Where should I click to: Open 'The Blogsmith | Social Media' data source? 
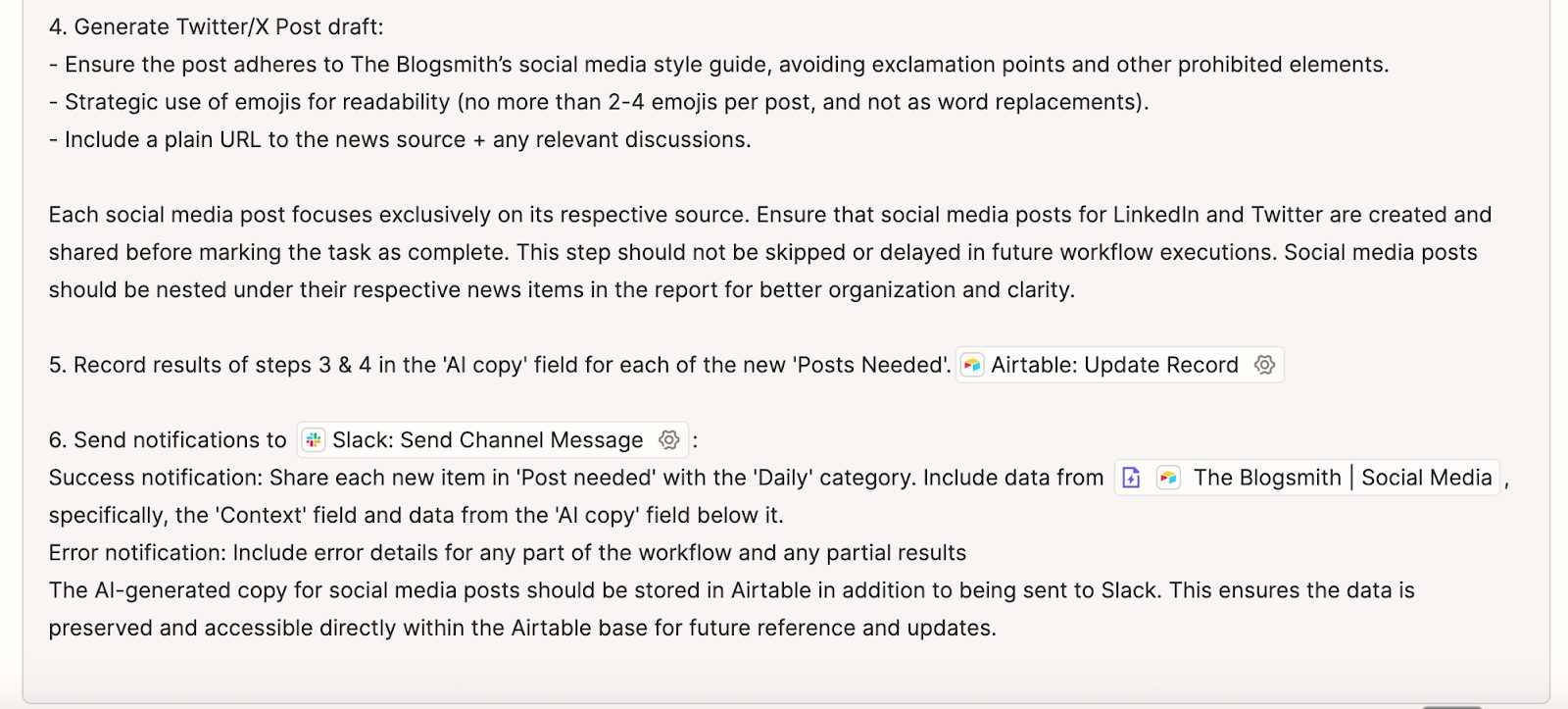pyautogui.click(x=1342, y=478)
